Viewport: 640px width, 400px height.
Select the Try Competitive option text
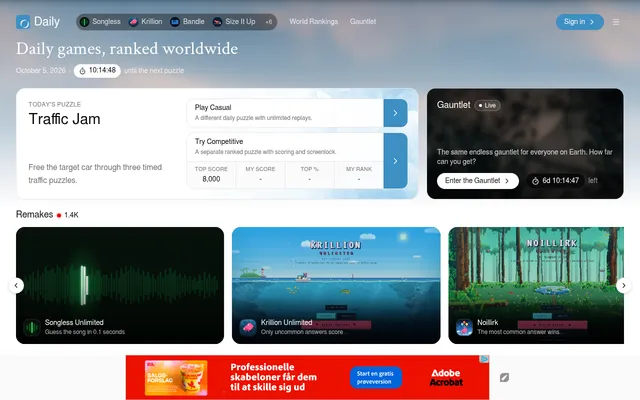click(219, 141)
